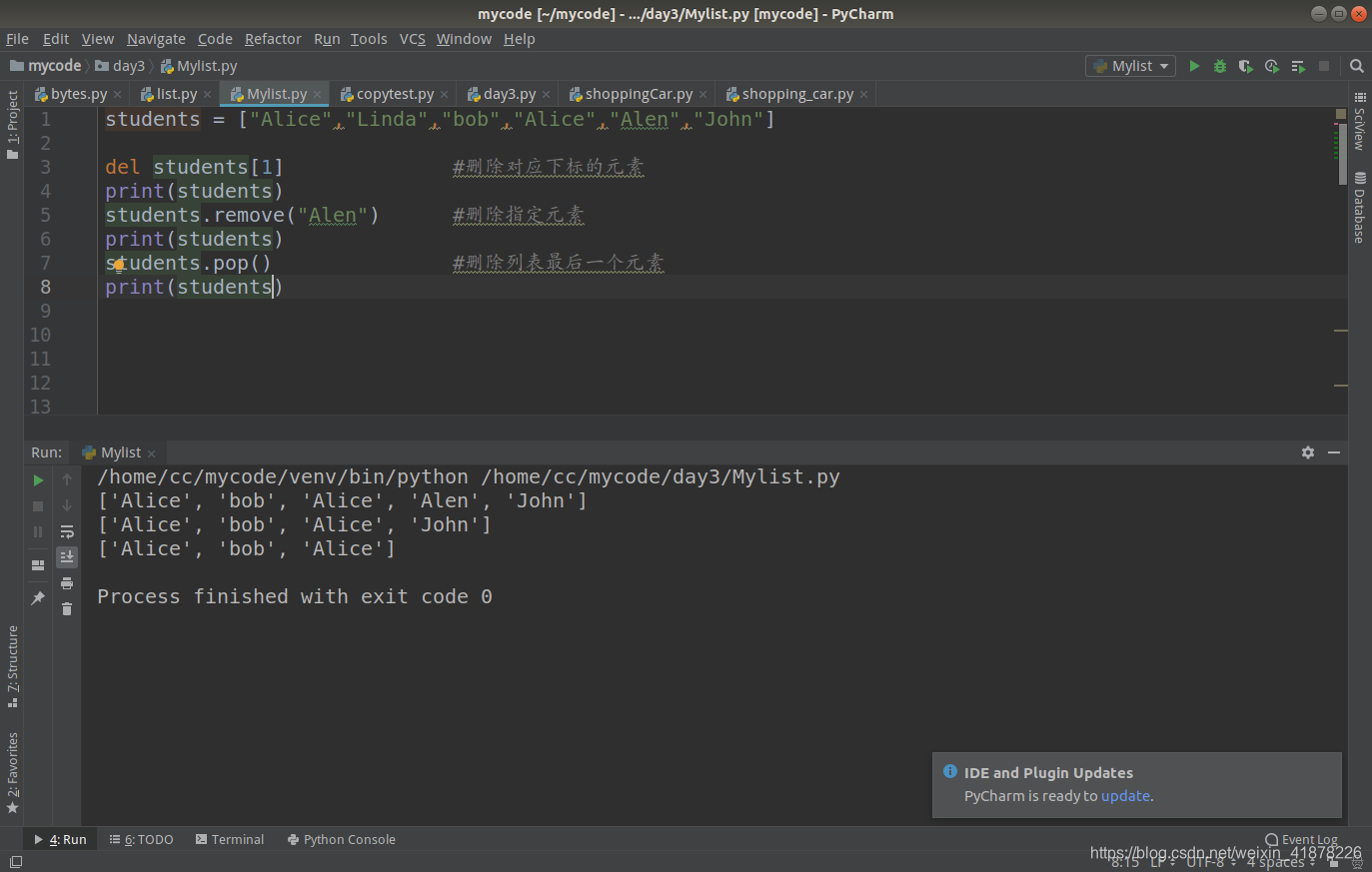
Task: Open the File menu
Action: click(x=17, y=39)
